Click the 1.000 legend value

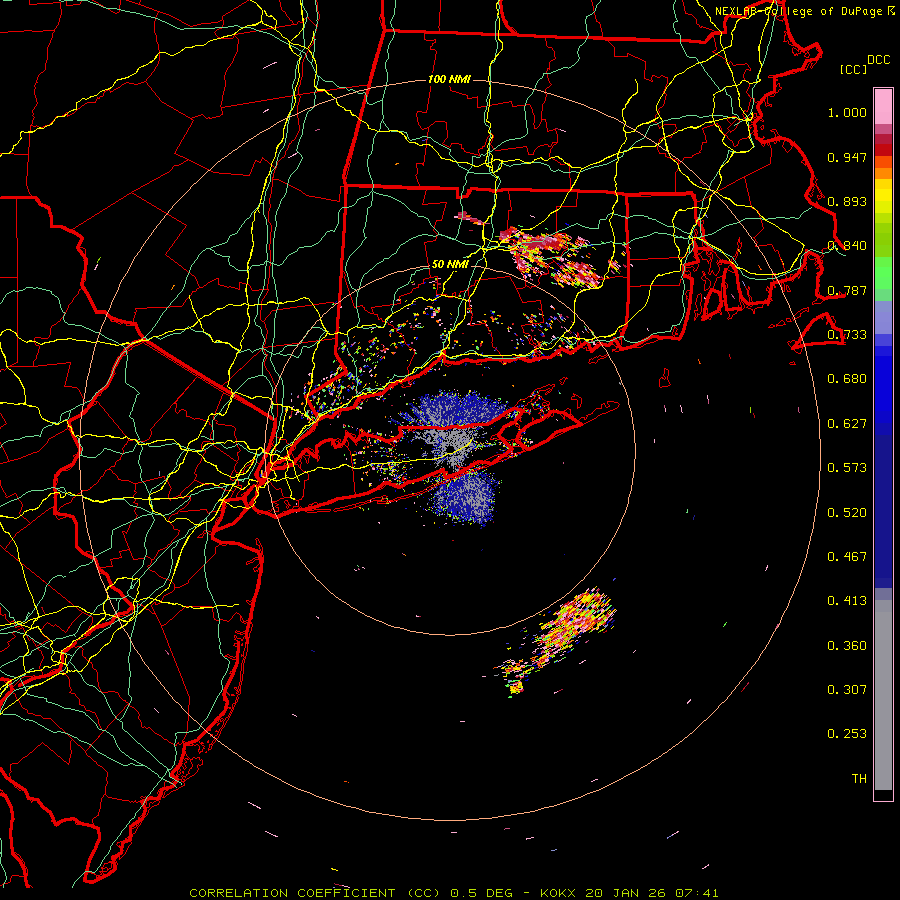(x=847, y=112)
